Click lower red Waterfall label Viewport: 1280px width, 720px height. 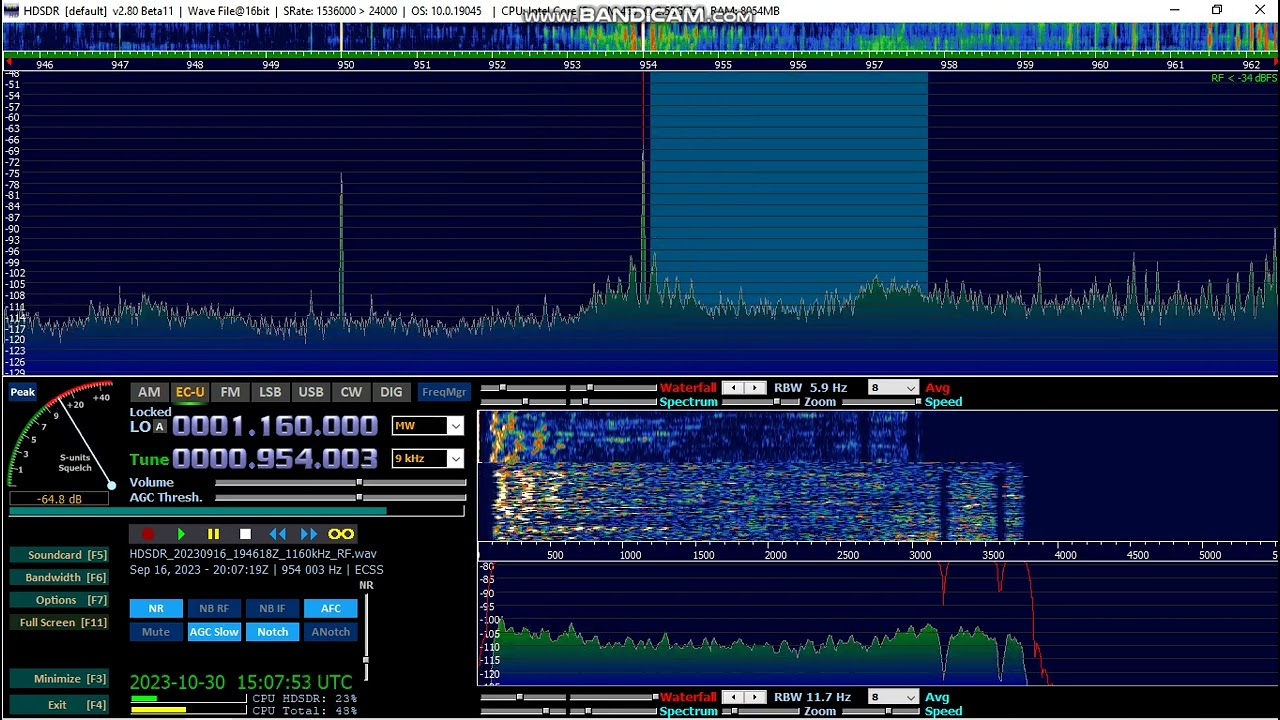click(x=688, y=697)
